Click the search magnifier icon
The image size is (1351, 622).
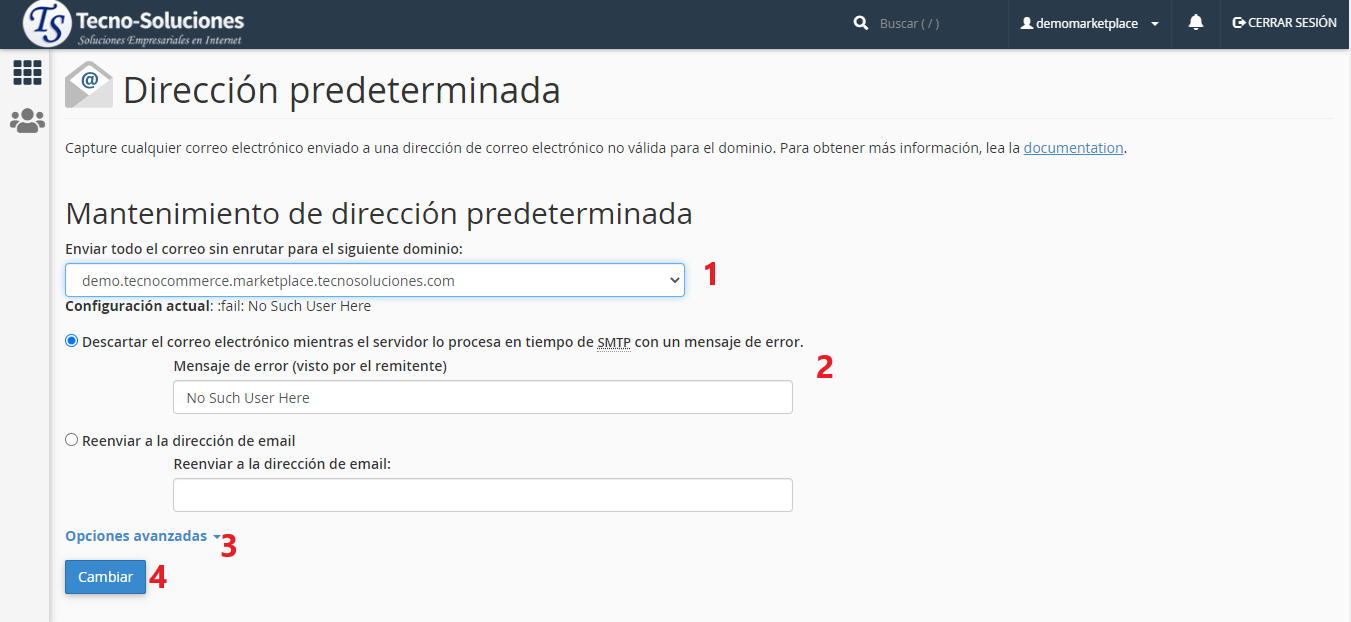tap(860, 23)
